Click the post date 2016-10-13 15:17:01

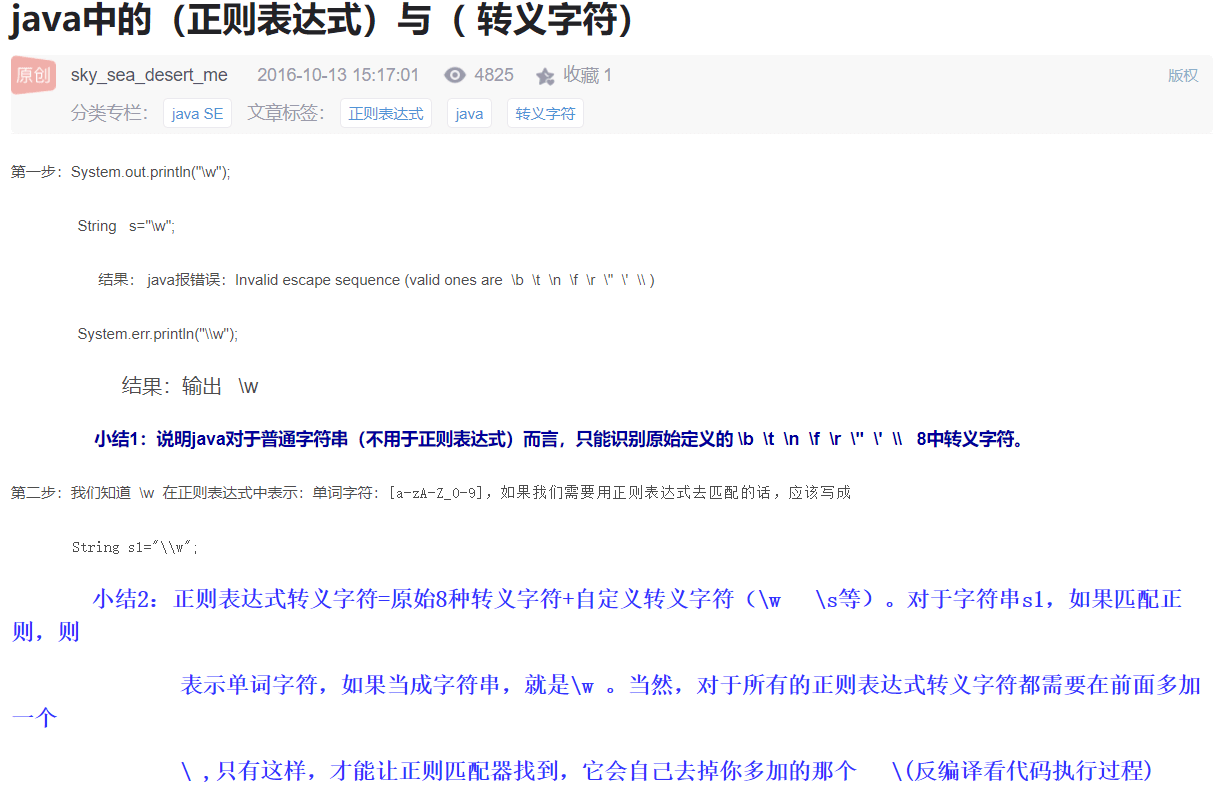click(338, 75)
